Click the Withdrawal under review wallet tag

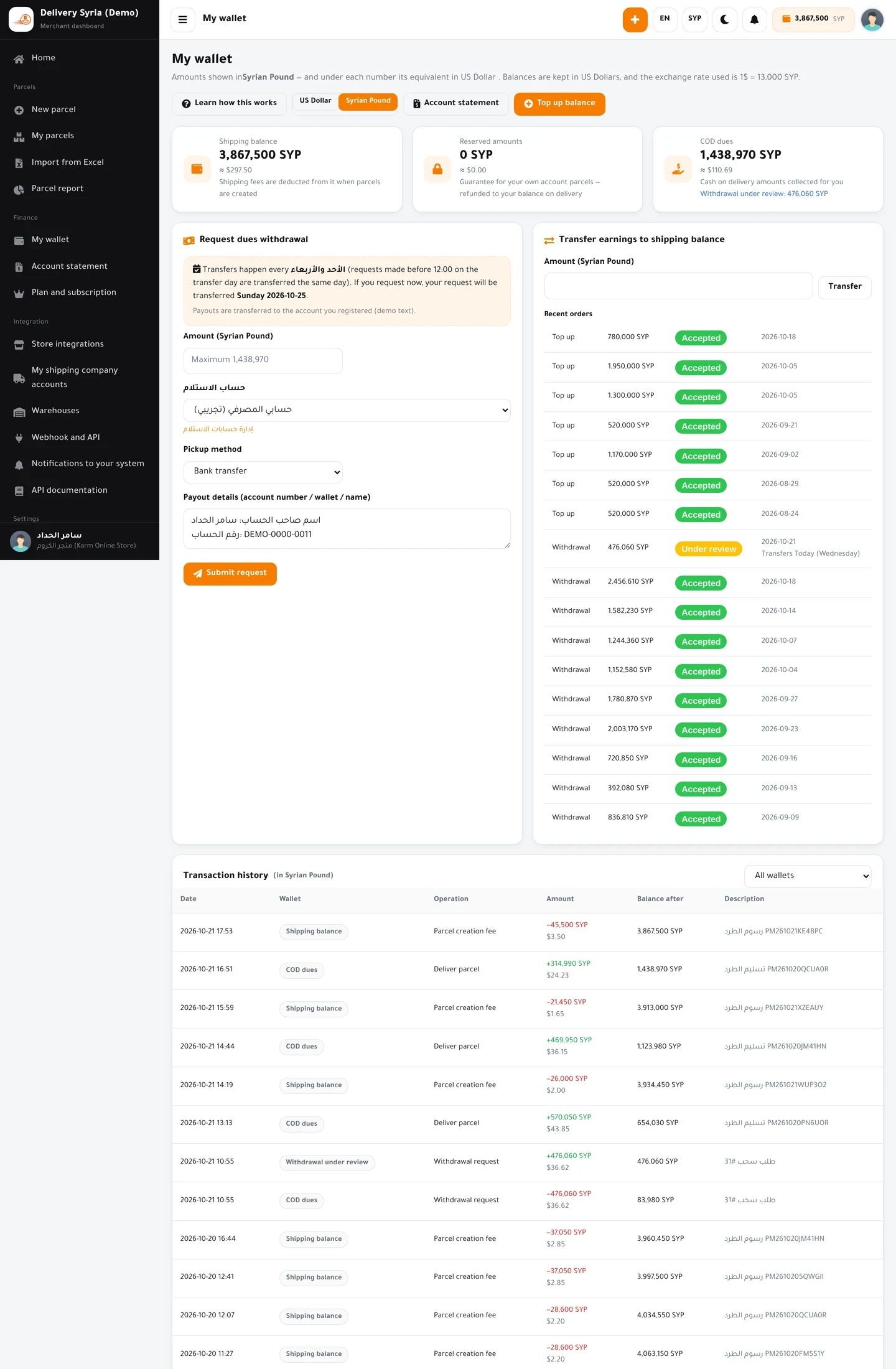click(x=327, y=1162)
